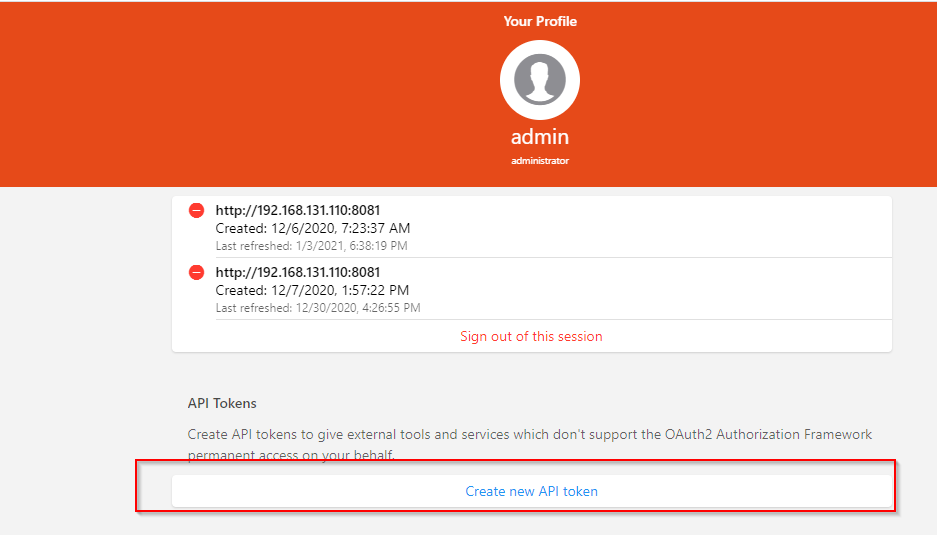Screen dimensions: 937x535
Task: Revoke the session created 12/6/2020 via red icon
Action: pyautogui.click(x=197, y=211)
